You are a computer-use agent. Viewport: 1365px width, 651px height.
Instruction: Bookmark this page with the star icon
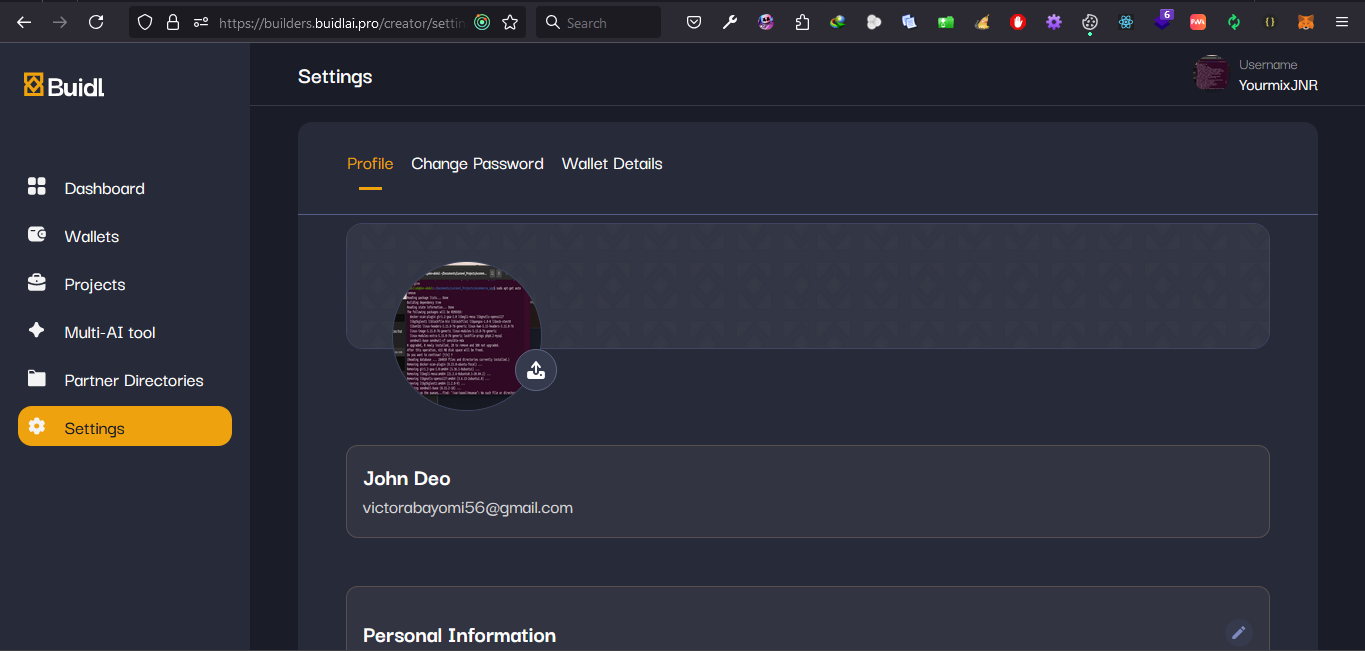coord(510,22)
